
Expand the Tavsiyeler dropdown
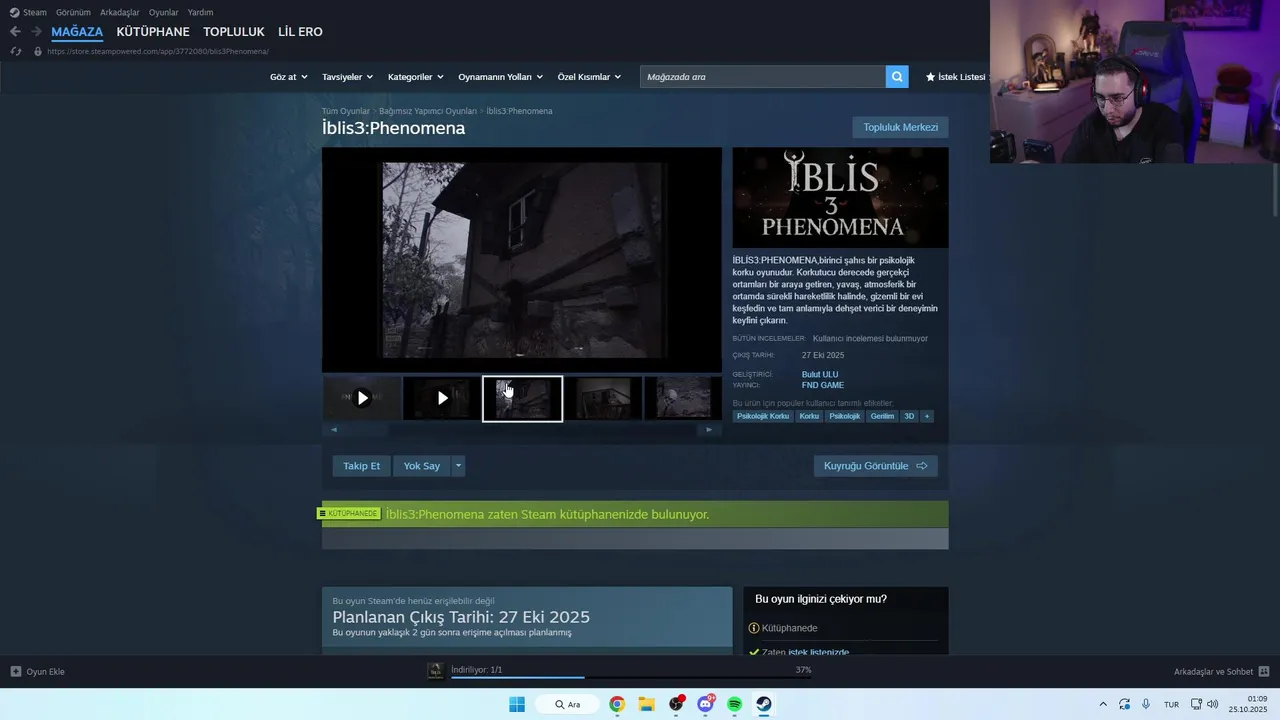[x=347, y=77]
